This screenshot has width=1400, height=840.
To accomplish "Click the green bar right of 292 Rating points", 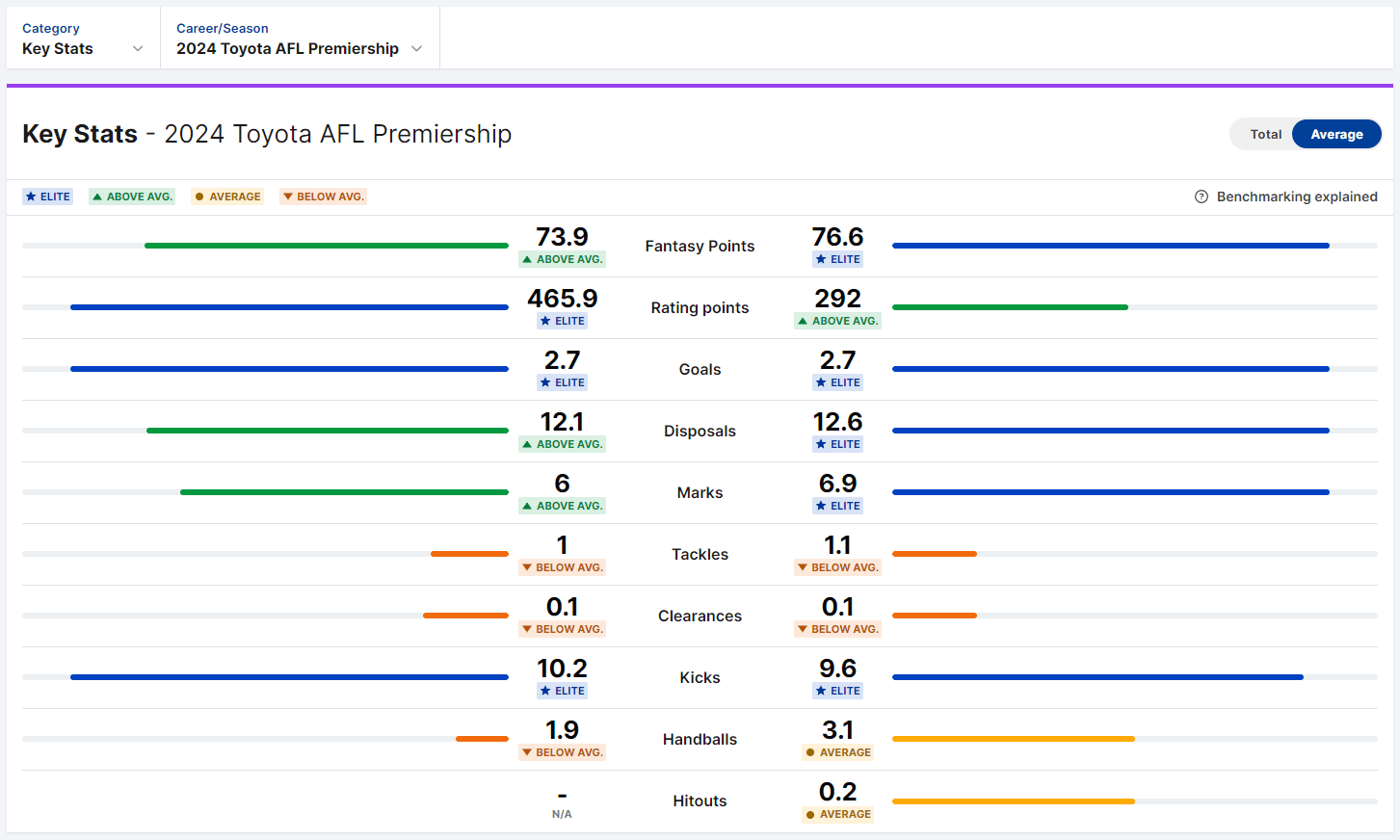I will [1010, 307].
